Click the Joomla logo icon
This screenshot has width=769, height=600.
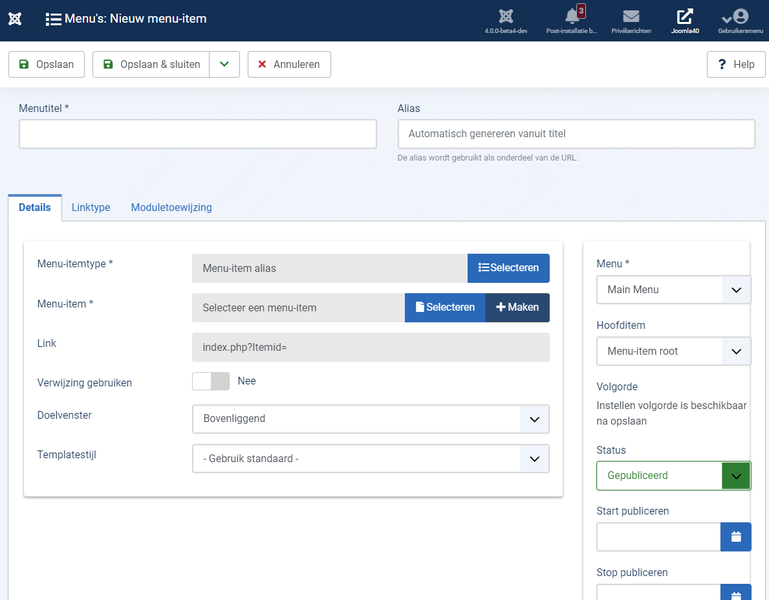15,19
